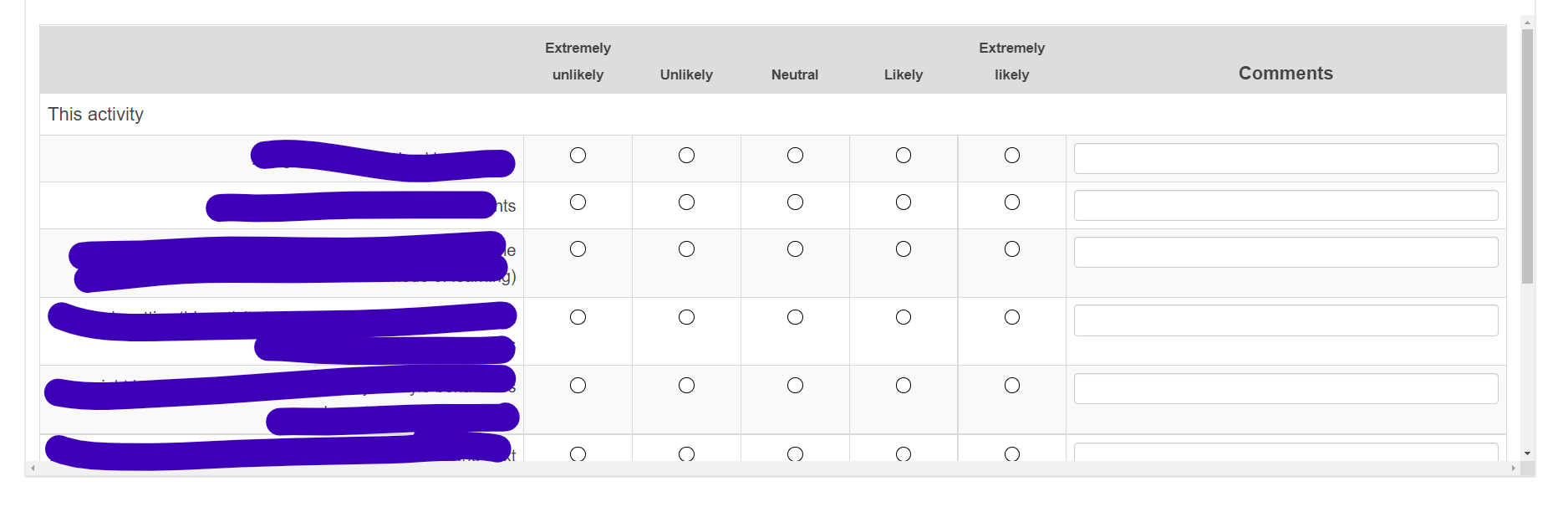Image resolution: width=1568 pixels, height=507 pixels.
Task: Click the scroll right arrow
Action: tap(1513, 469)
